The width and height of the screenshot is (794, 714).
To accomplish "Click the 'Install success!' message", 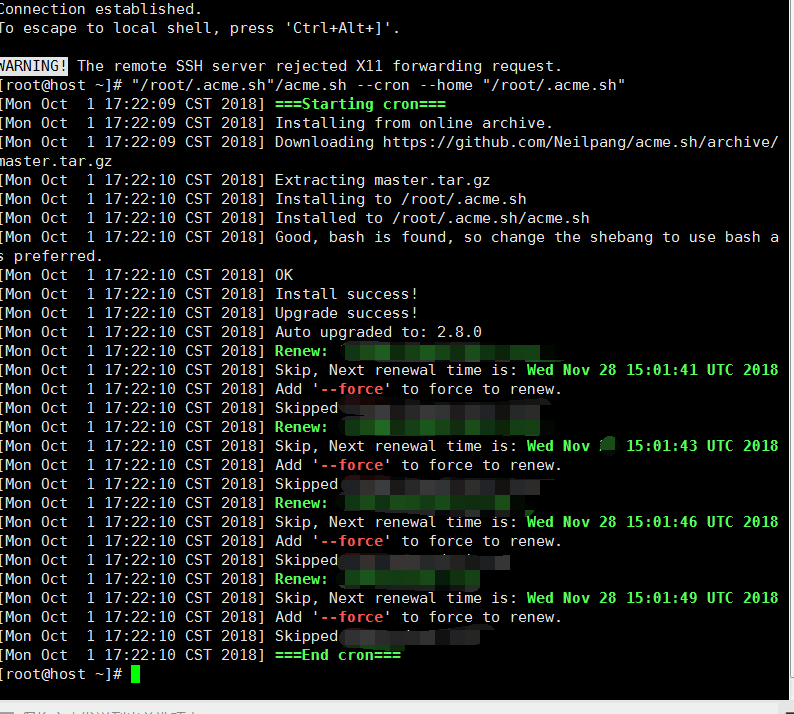I will (346, 294).
